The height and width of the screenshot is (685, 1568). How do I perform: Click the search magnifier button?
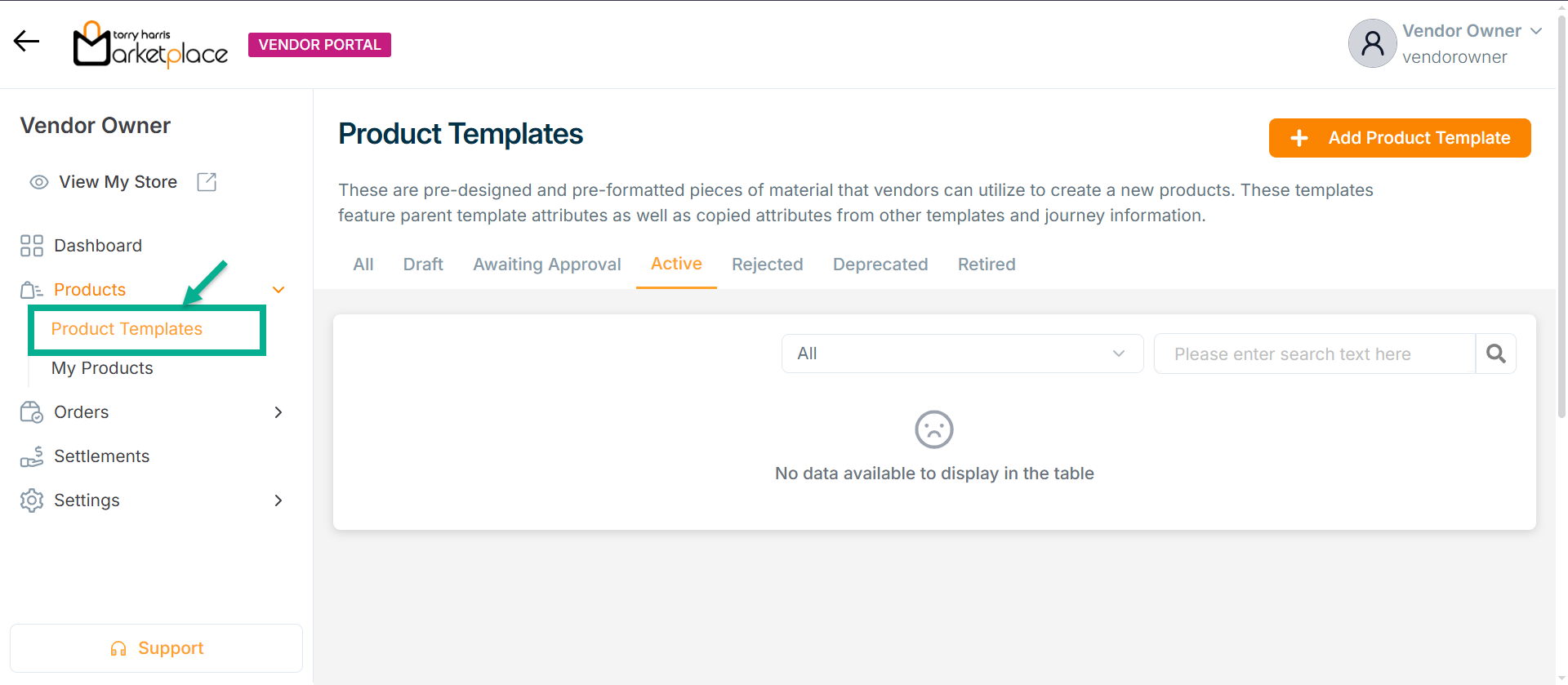tap(1495, 354)
